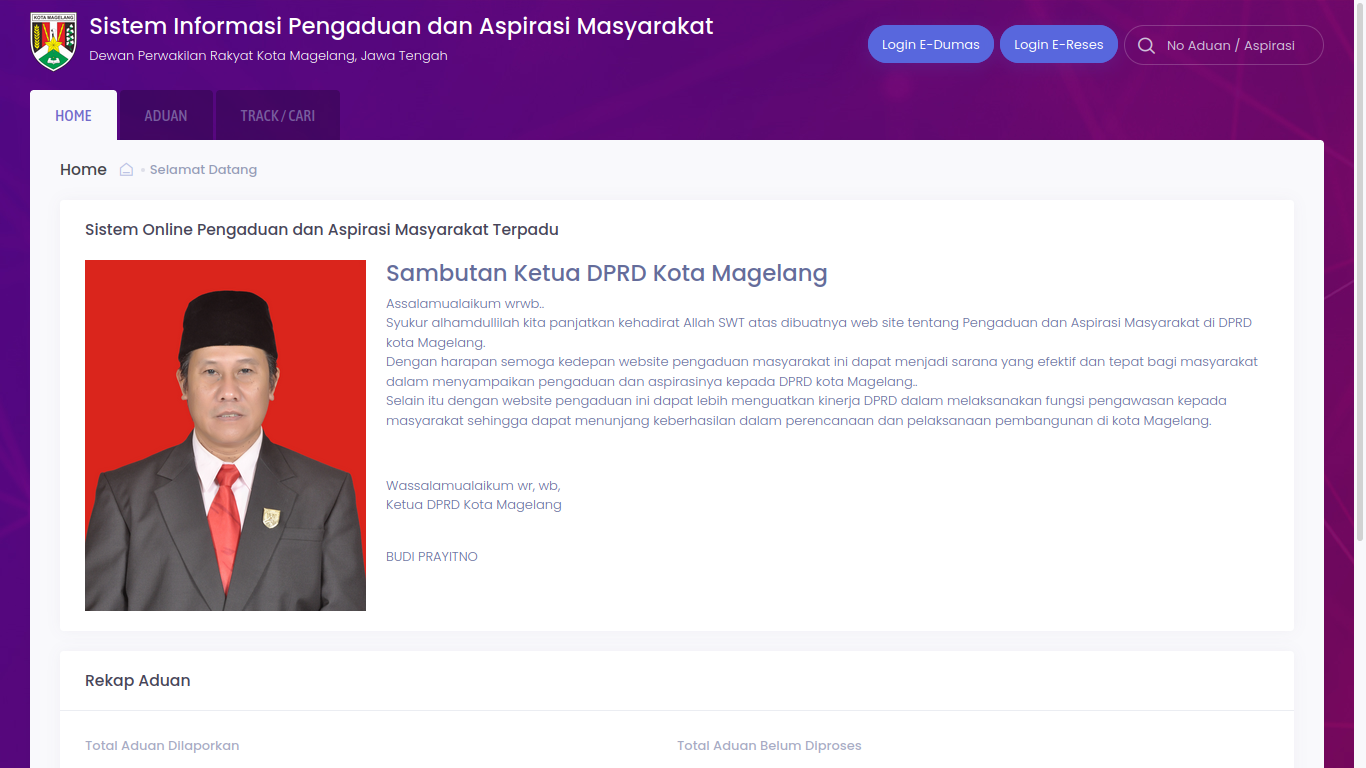Click the Selamat Datang breadcrumb text
The image size is (1366, 768).
[204, 169]
